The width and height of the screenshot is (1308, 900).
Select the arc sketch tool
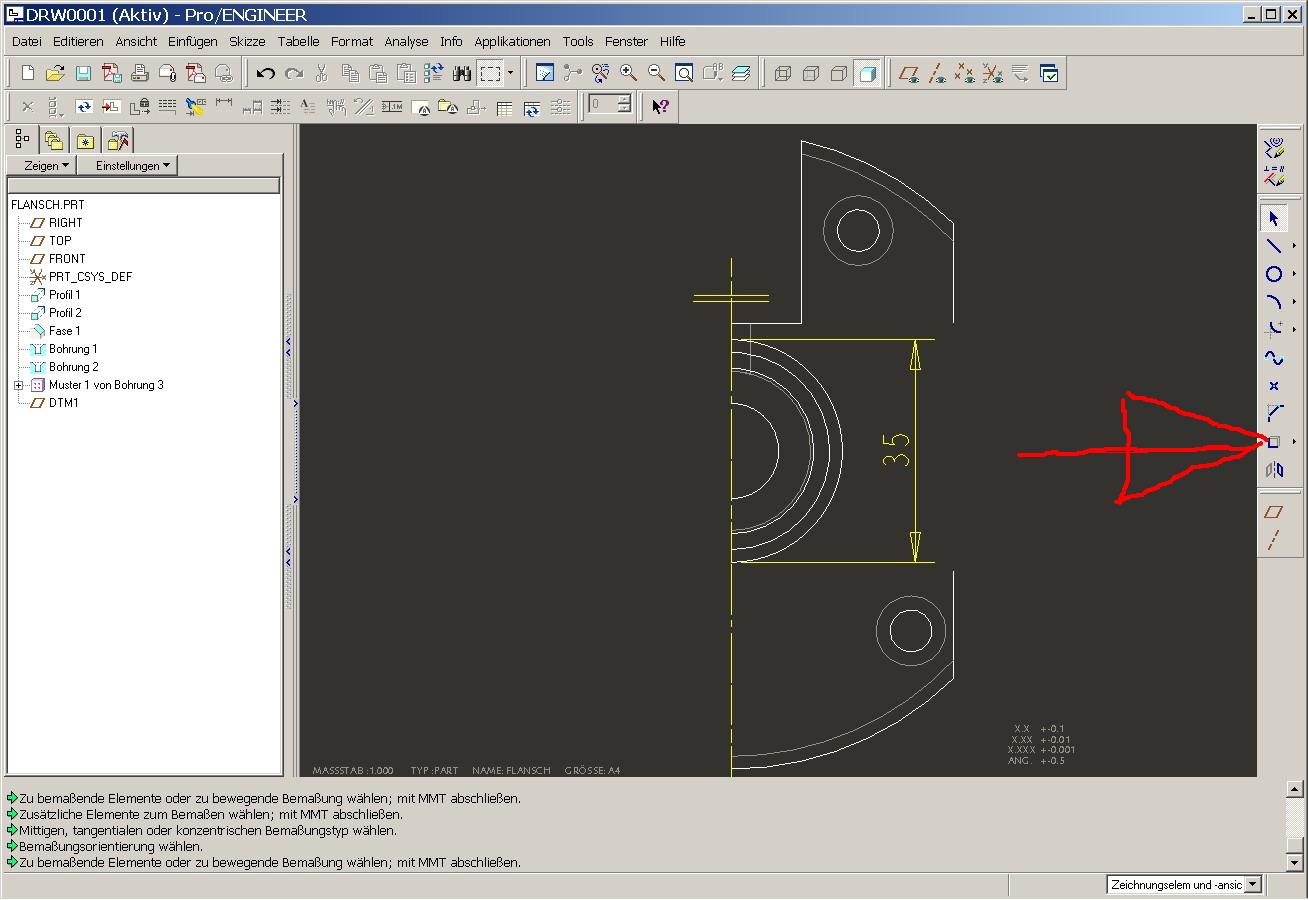point(1273,302)
